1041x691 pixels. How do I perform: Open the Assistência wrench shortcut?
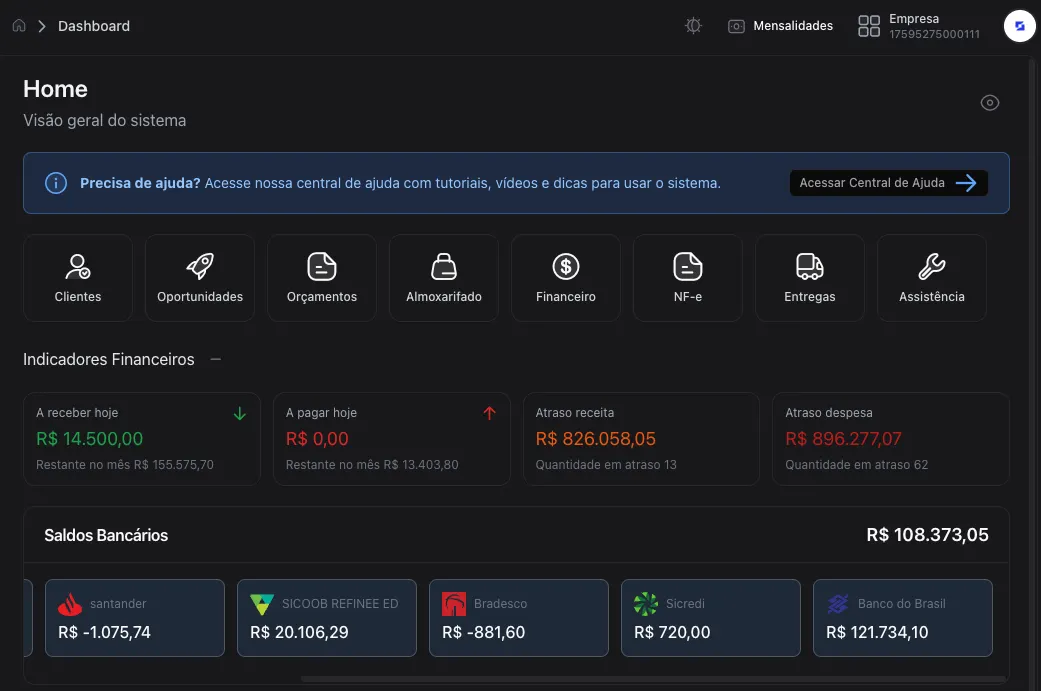tap(932, 278)
